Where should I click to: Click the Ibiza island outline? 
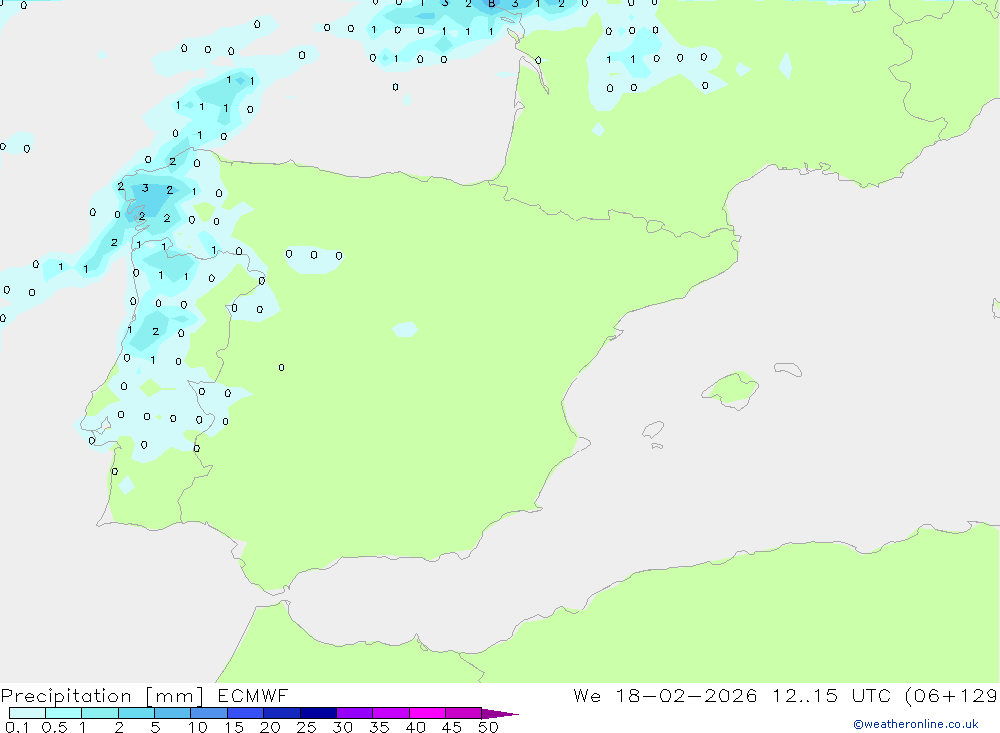pyautogui.click(x=653, y=429)
